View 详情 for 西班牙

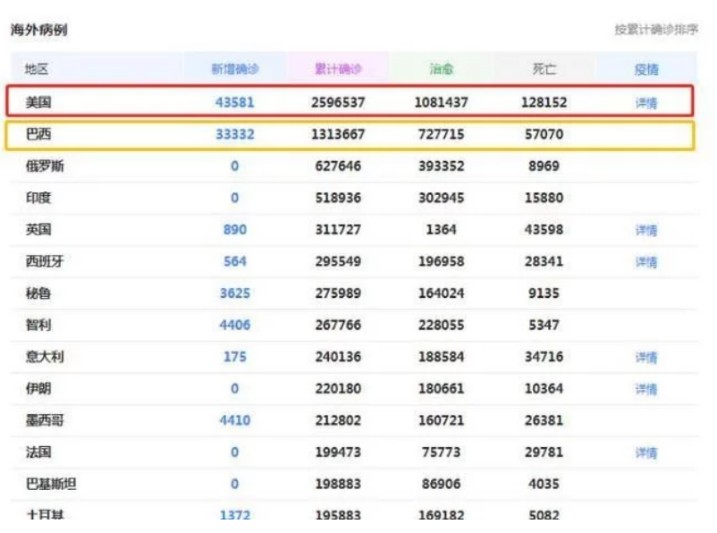pos(646,262)
